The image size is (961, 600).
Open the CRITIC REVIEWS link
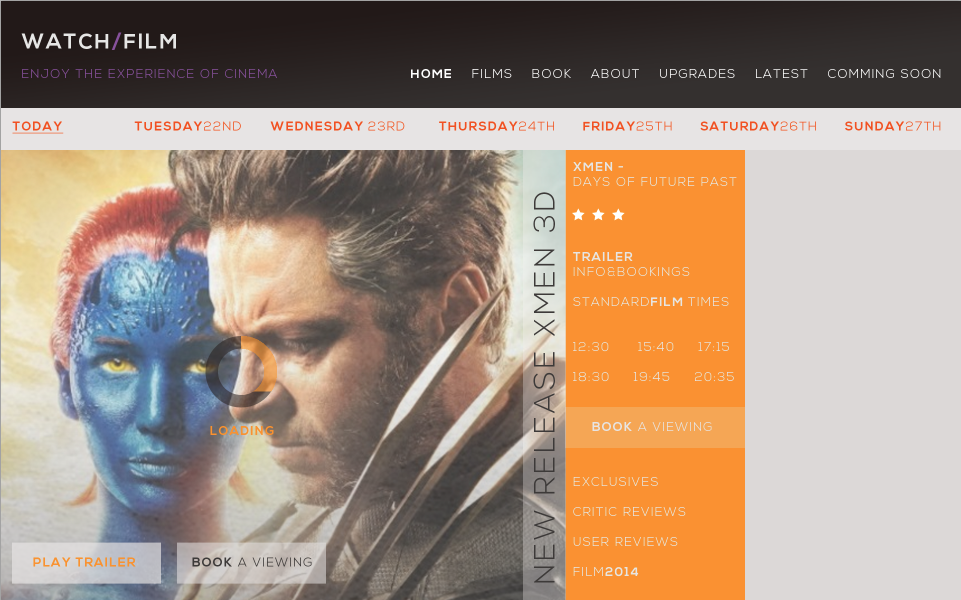pos(629,512)
